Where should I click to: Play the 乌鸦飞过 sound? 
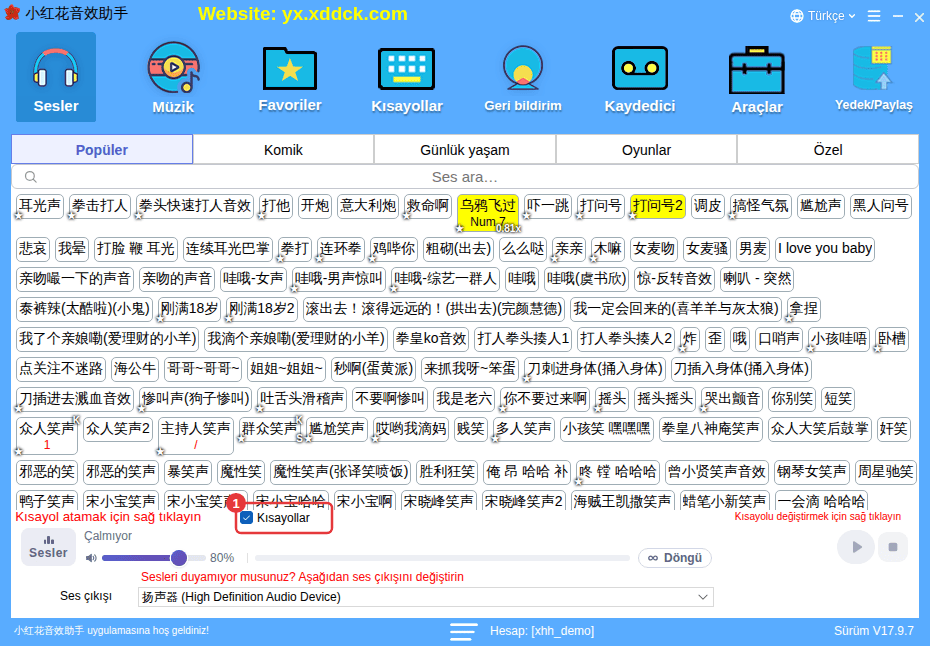pos(488,213)
